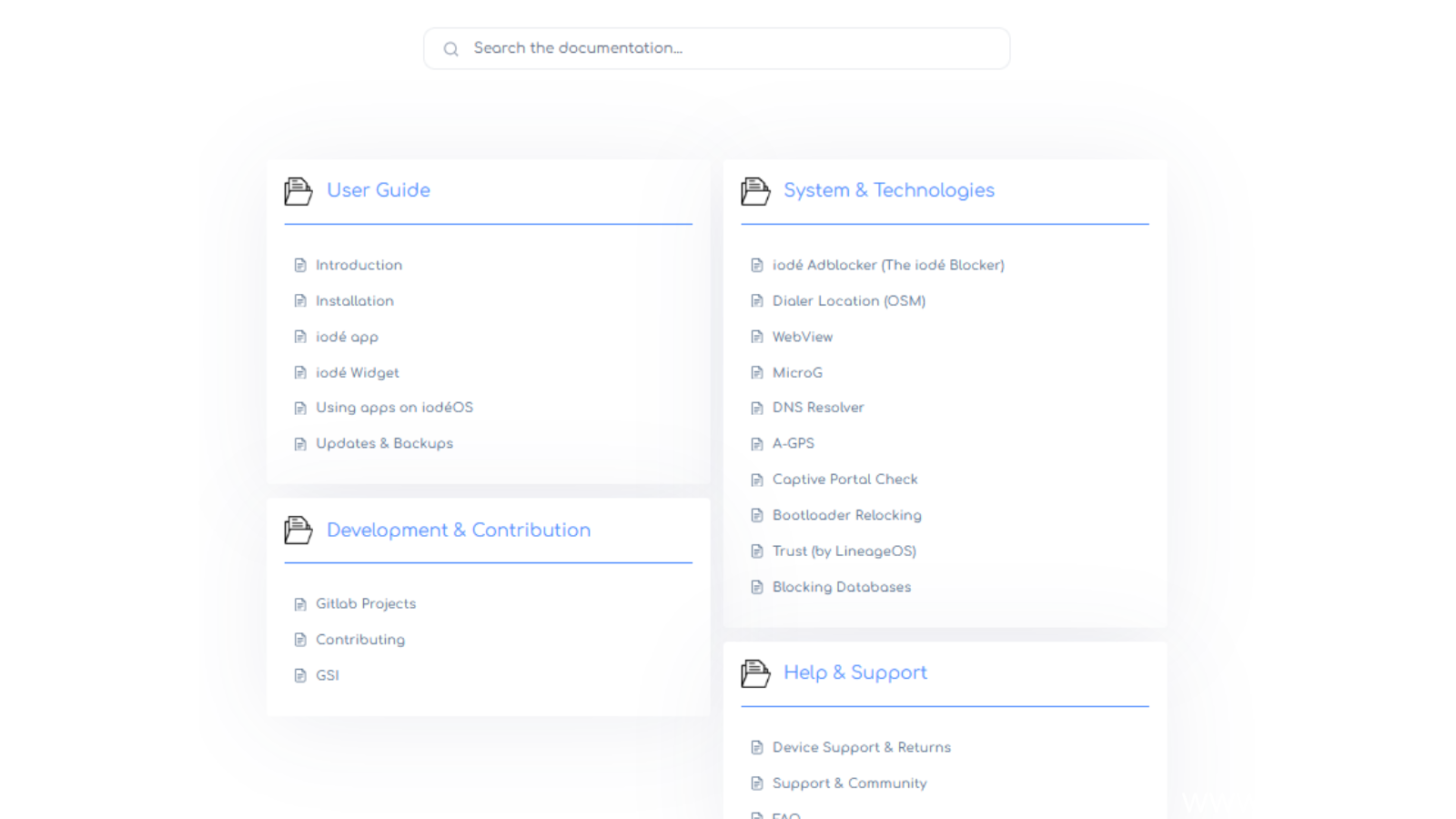1456x819 pixels.
Task: Open the System & Technologies heading
Action: click(889, 190)
